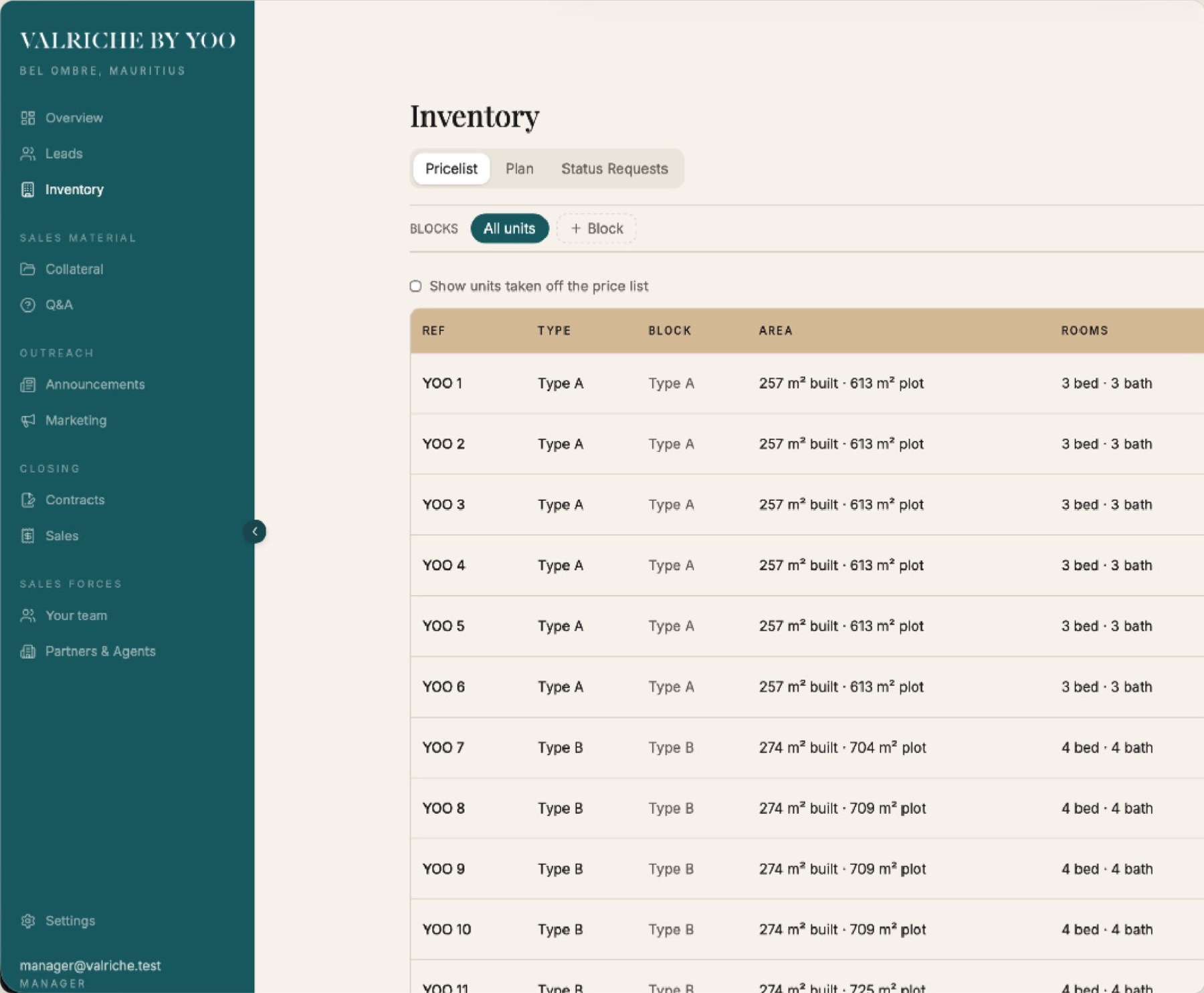Image resolution: width=1204 pixels, height=993 pixels.
Task: Select the All units block filter
Action: (x=510, y=229)
